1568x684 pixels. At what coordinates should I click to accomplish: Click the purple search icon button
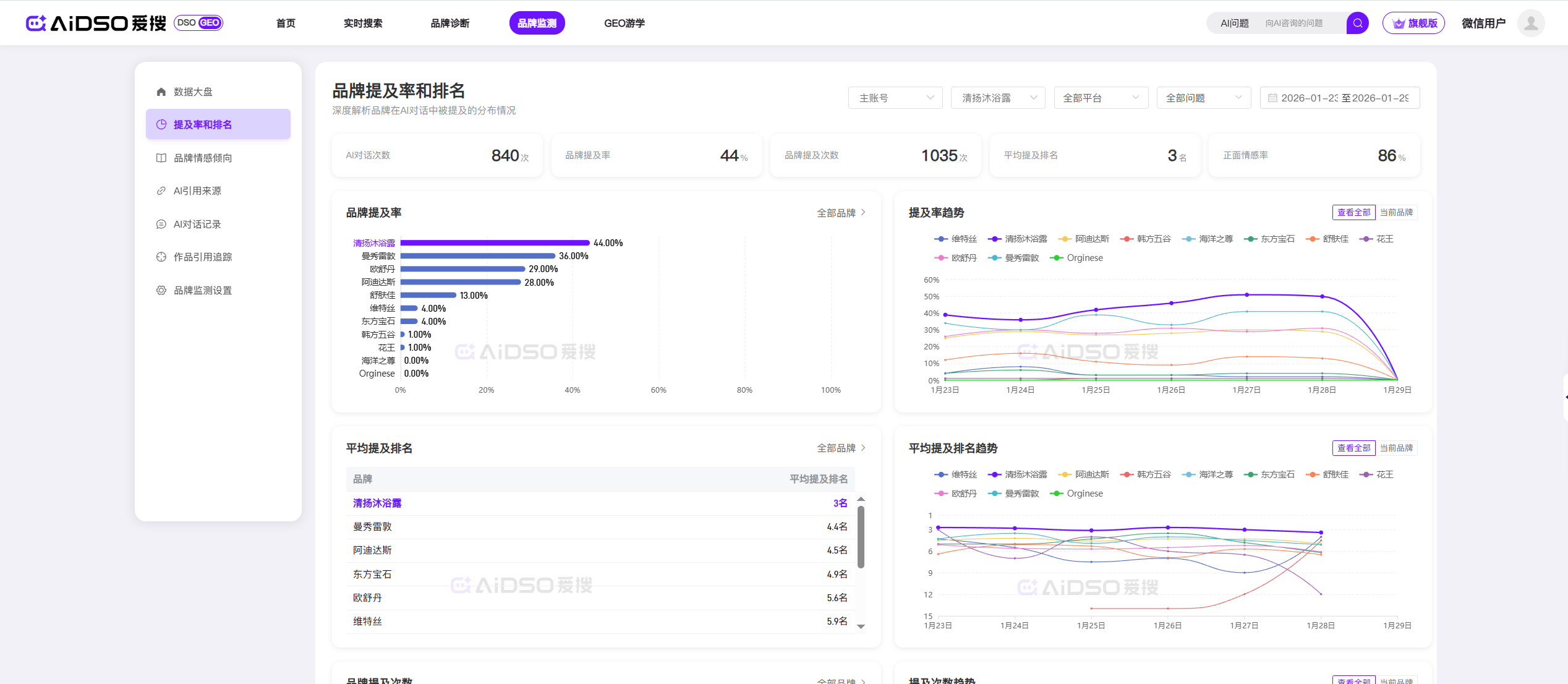[1357, 23]
